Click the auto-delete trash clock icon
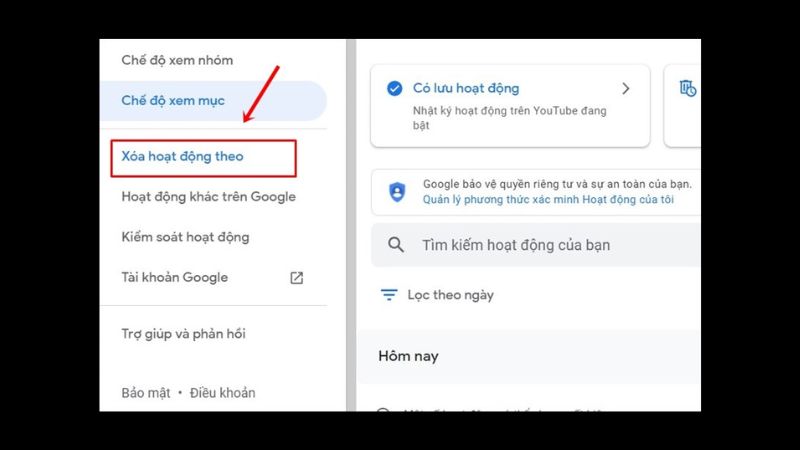Viewport: 800px width, 450px height. [688, 88]
